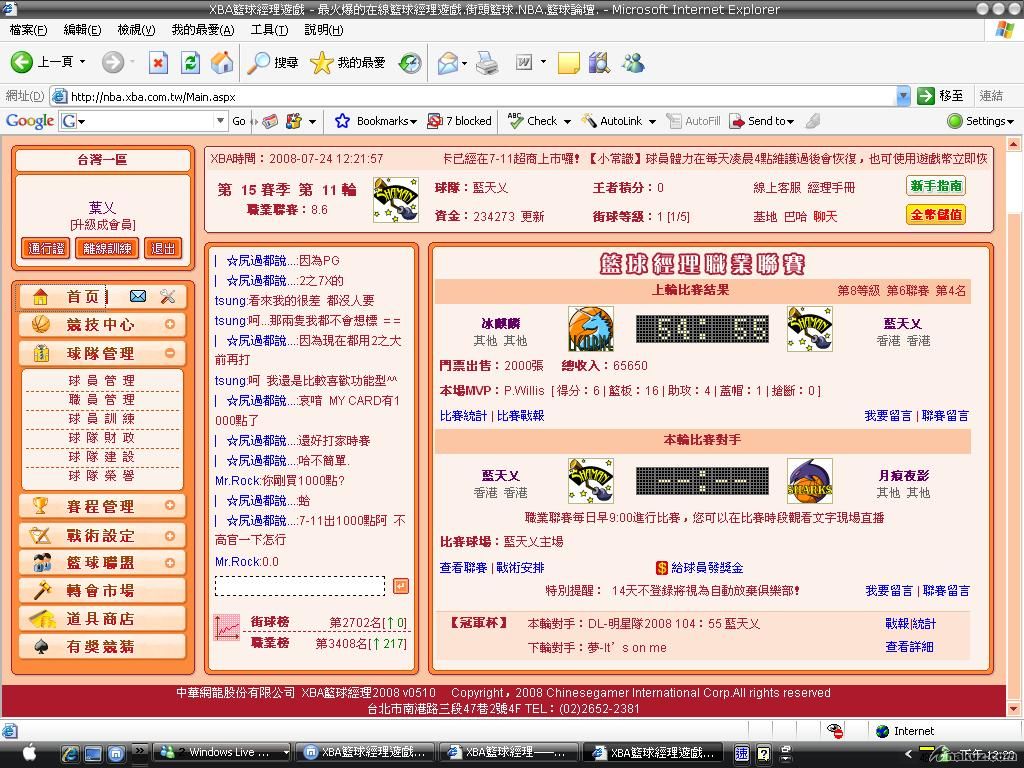Image resolution: width=1024 pixels, height=768 pixels.
Task: Refresh the page using green arrows icon
Action: coord(190,63)
